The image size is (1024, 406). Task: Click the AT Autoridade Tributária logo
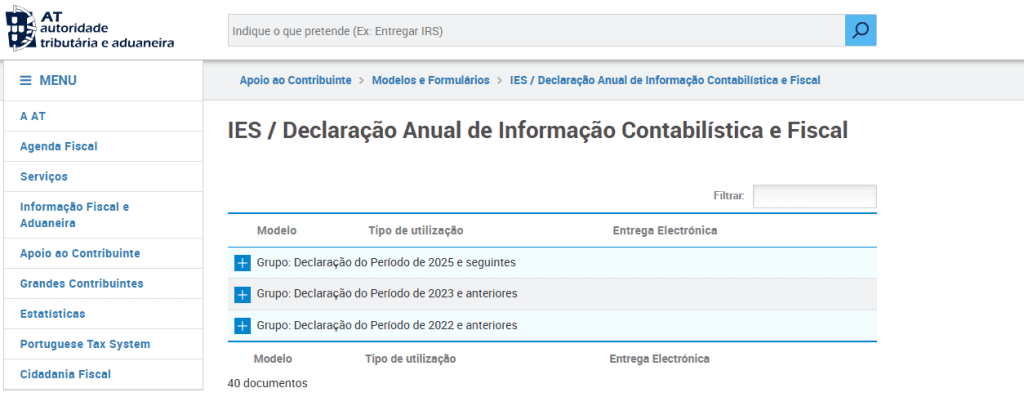90,28
